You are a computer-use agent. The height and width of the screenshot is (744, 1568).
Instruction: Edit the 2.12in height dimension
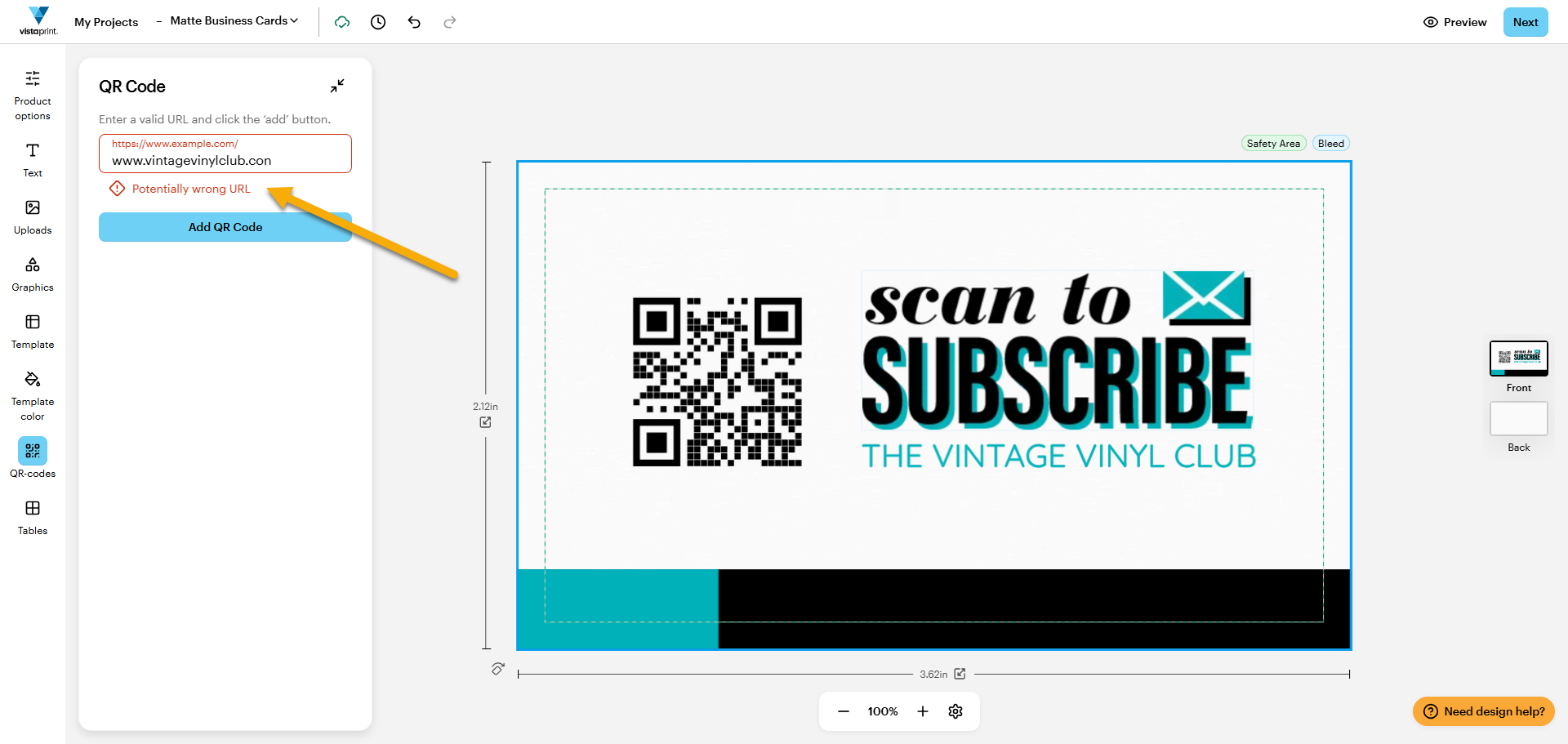click(x=485, y=422)
